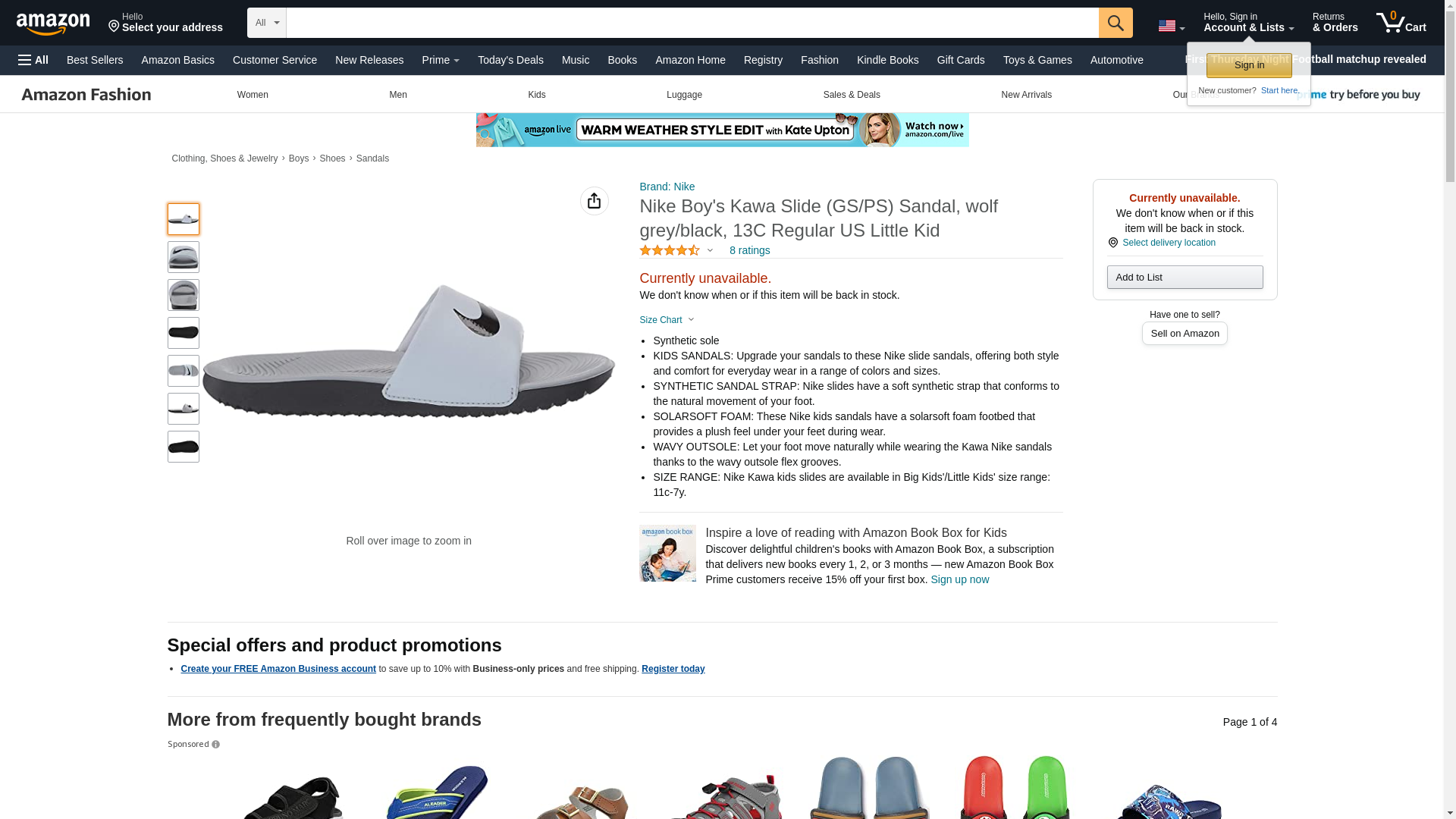Click the Amazon Fashion logo
1456x819 pixels.
coord(86,95)
